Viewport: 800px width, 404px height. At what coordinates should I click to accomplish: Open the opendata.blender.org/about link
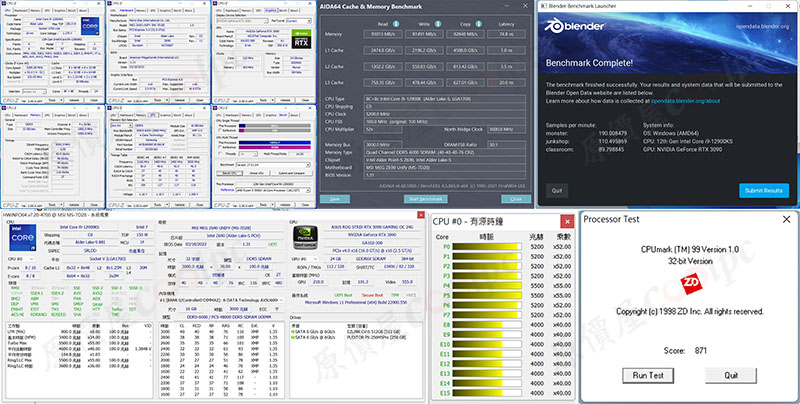coord(685,101)
